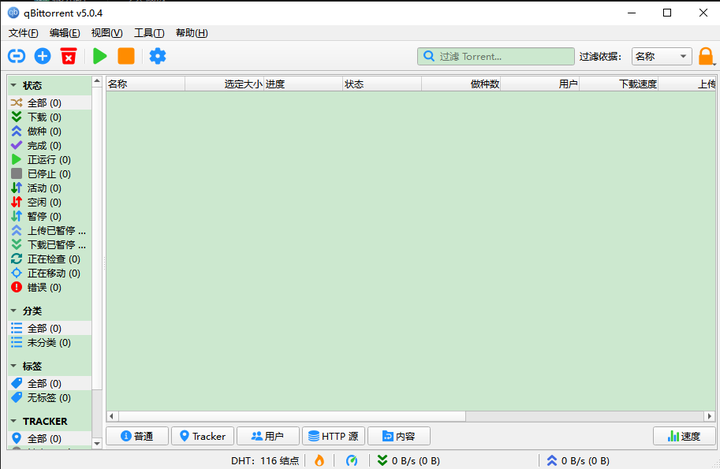
Task: Click the upload speed status 0 B/s
Action: pyautogui.click(x=578, y=460)
